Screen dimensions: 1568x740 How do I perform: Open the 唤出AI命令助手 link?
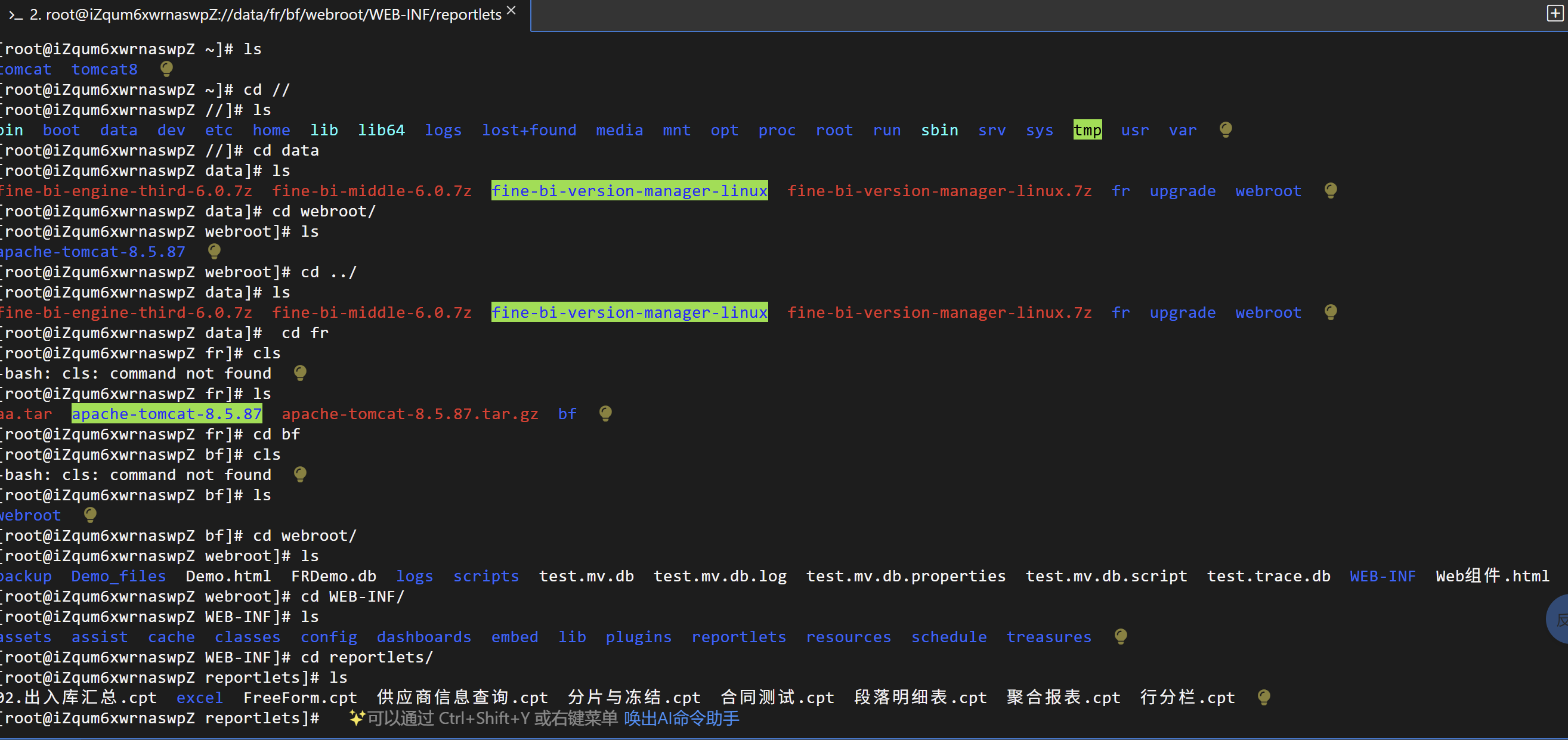pos(682,718)
